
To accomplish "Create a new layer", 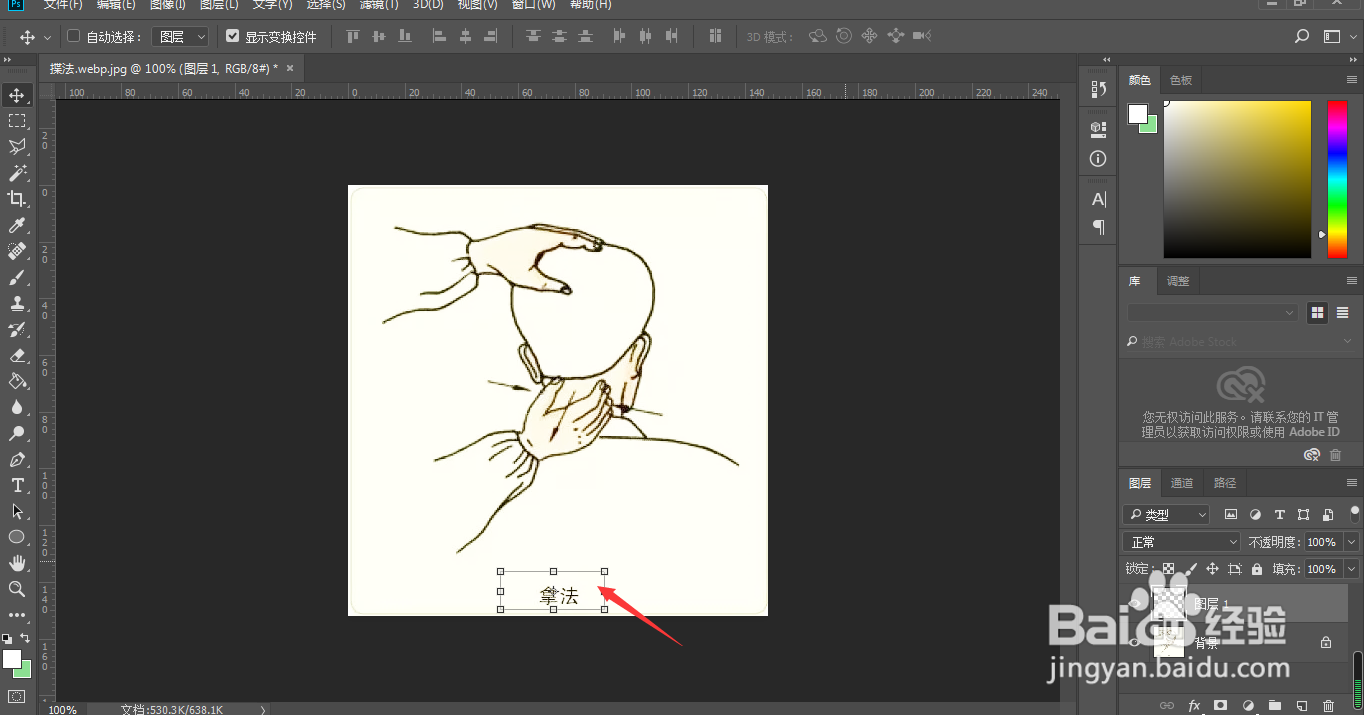I will (x=1301, y=706).
